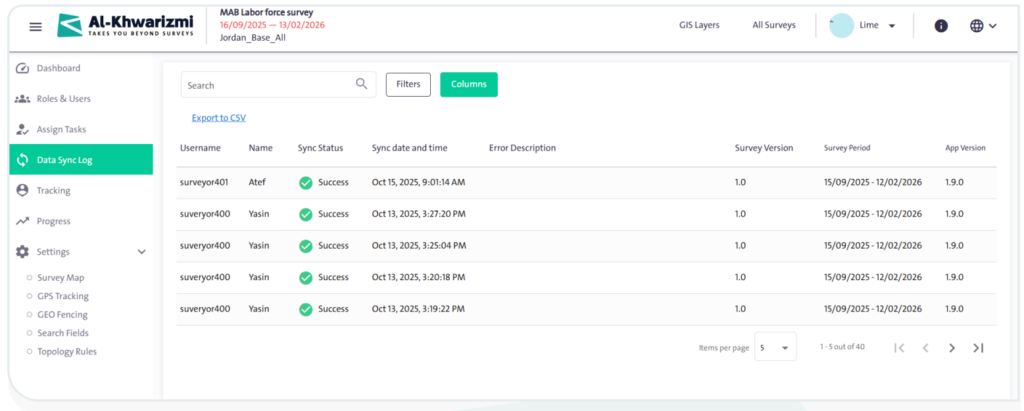Click into the Search input field
1024x411 pixels.
[265, 85]
